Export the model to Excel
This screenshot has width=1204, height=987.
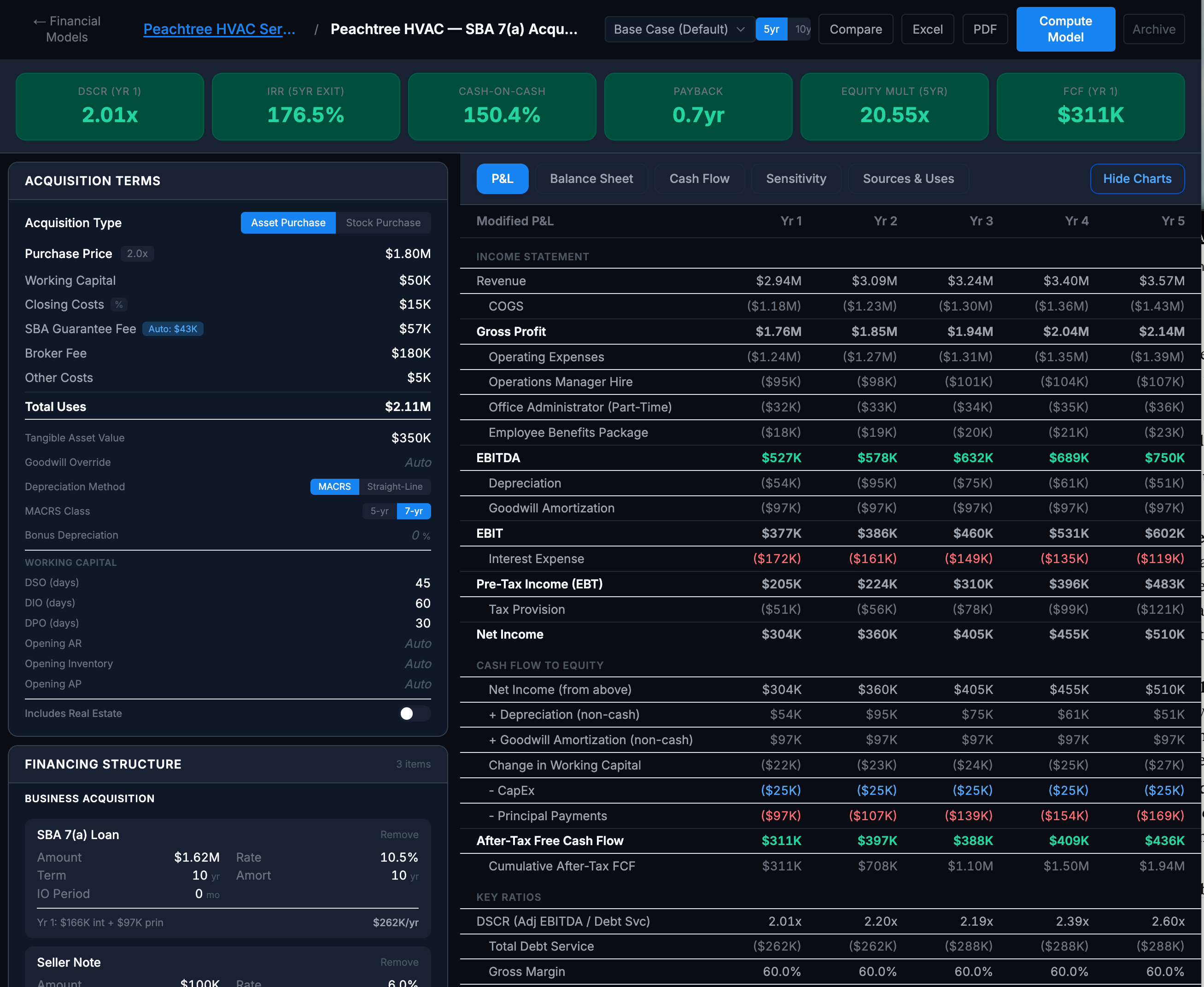927,29
